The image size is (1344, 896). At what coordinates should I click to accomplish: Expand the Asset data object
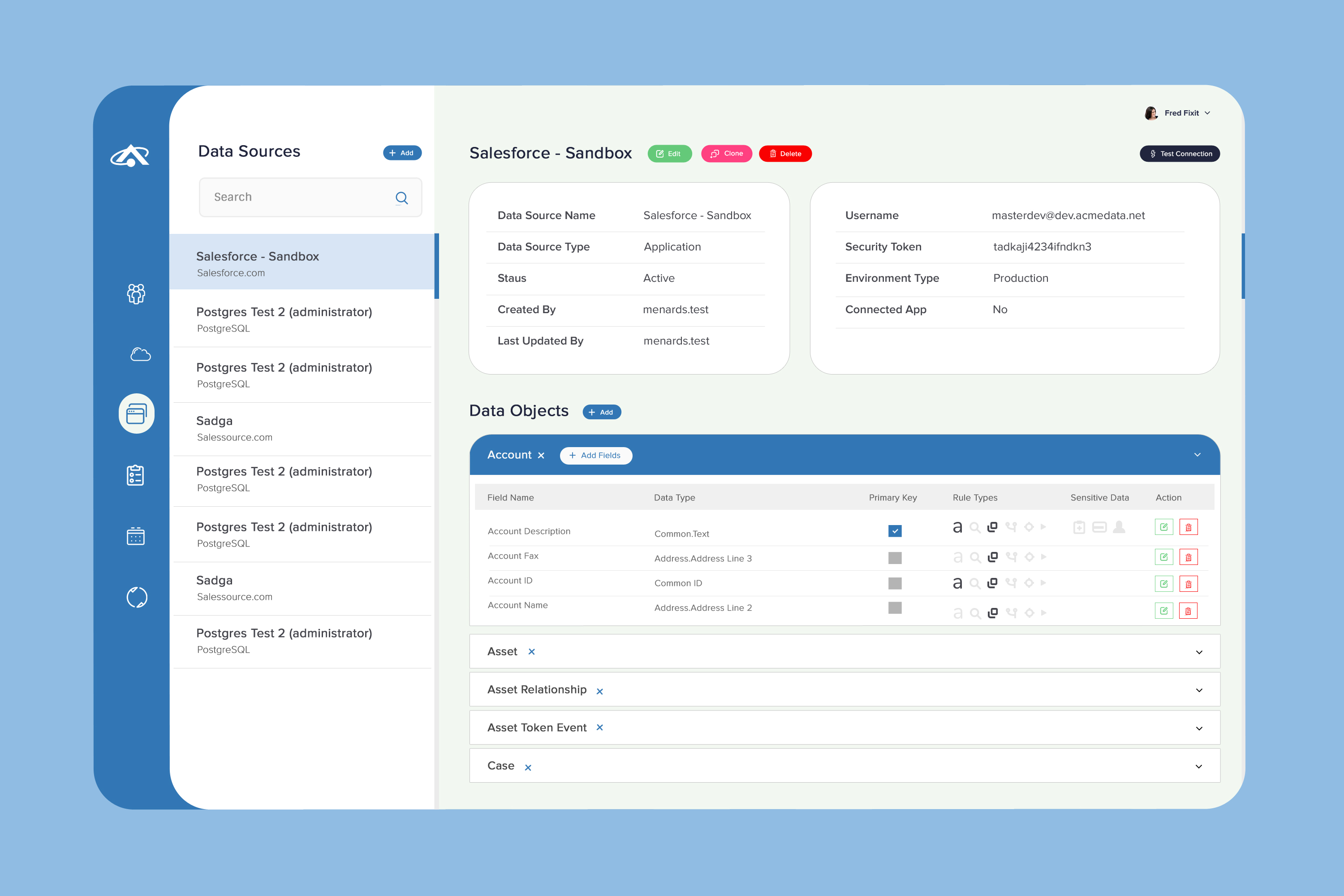click(x=1199, y=652)
